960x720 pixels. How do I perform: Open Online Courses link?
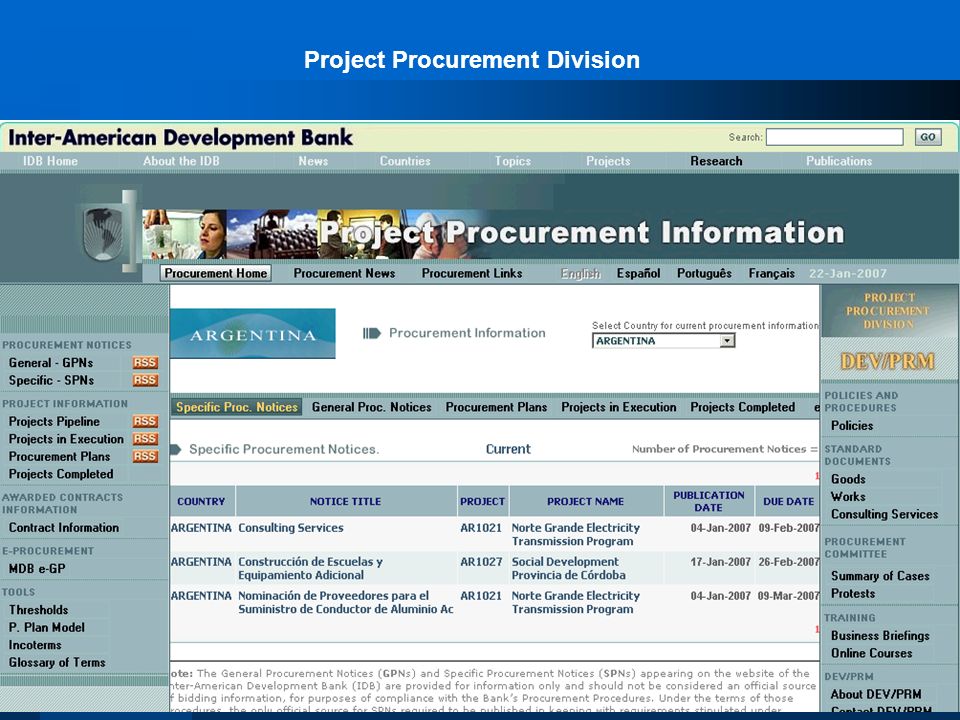pos(871,653)
